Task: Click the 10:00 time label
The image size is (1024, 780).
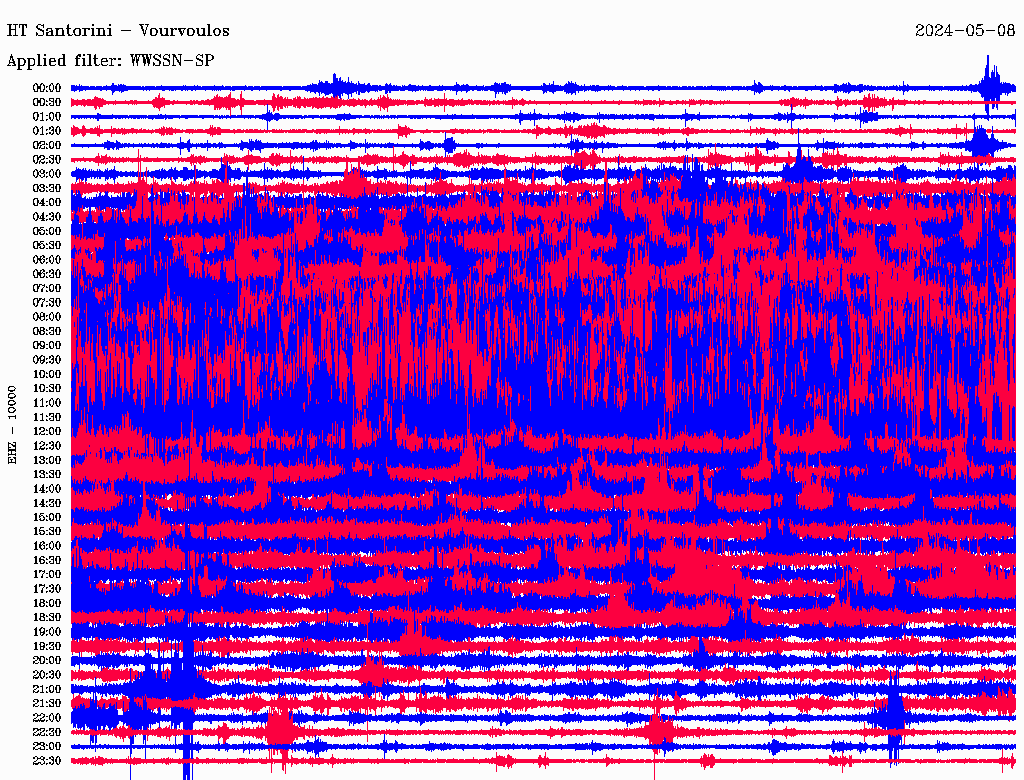Action: pos(47,374)
